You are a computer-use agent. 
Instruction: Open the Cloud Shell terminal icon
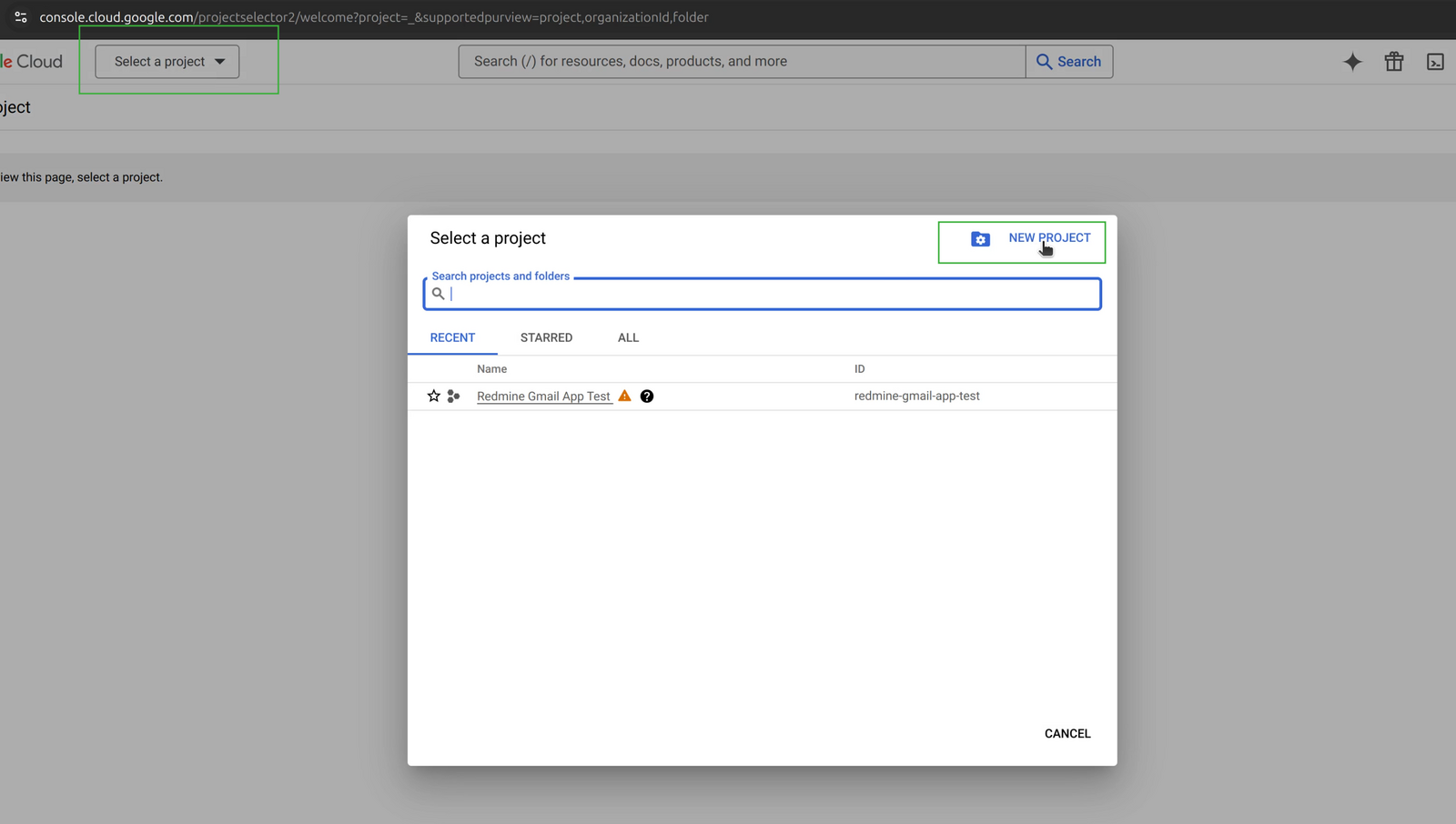tap(1436, 61)
